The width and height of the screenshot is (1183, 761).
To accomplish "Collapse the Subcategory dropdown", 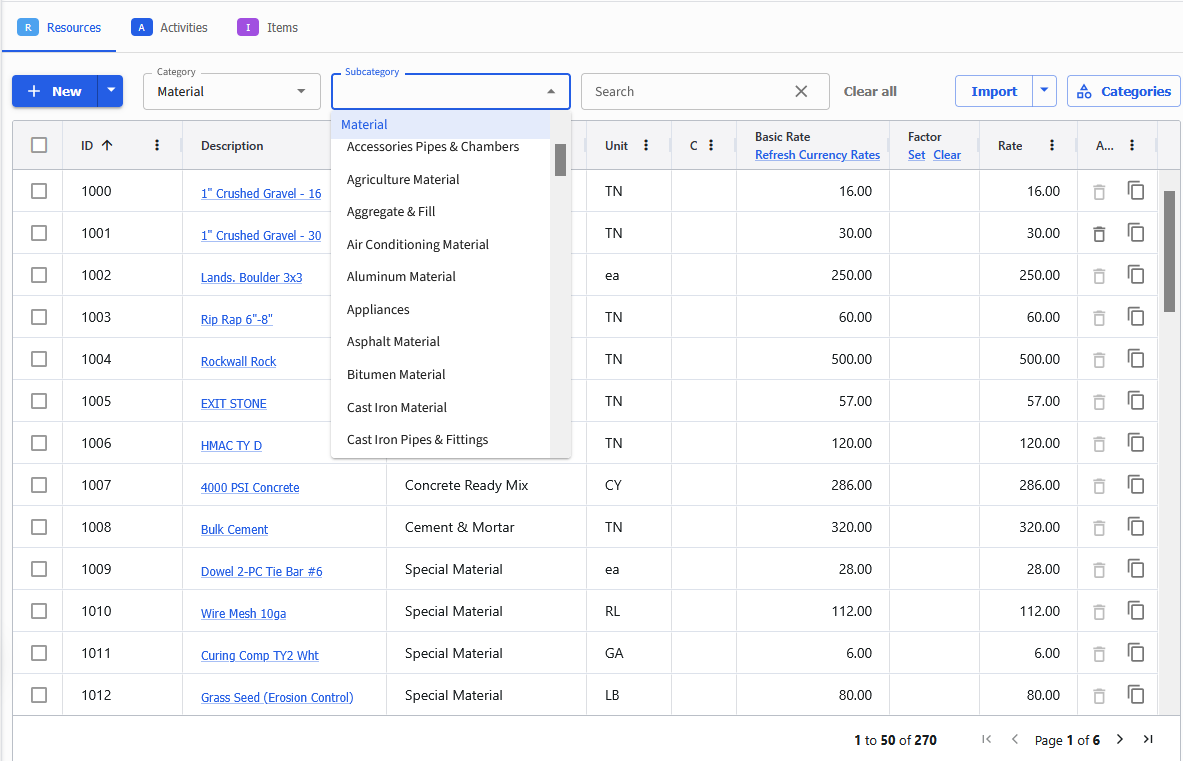I will pyautogui.click(x=551, y=91).
